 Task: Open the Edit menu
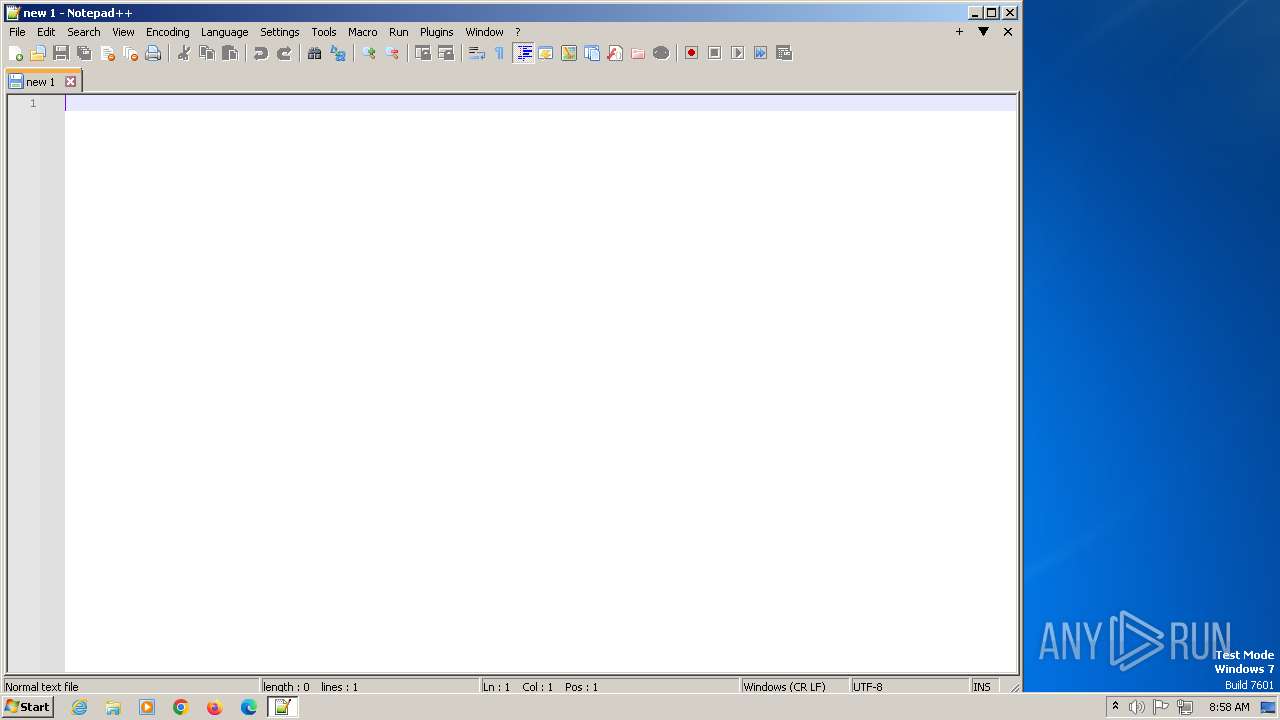[46, 32]
